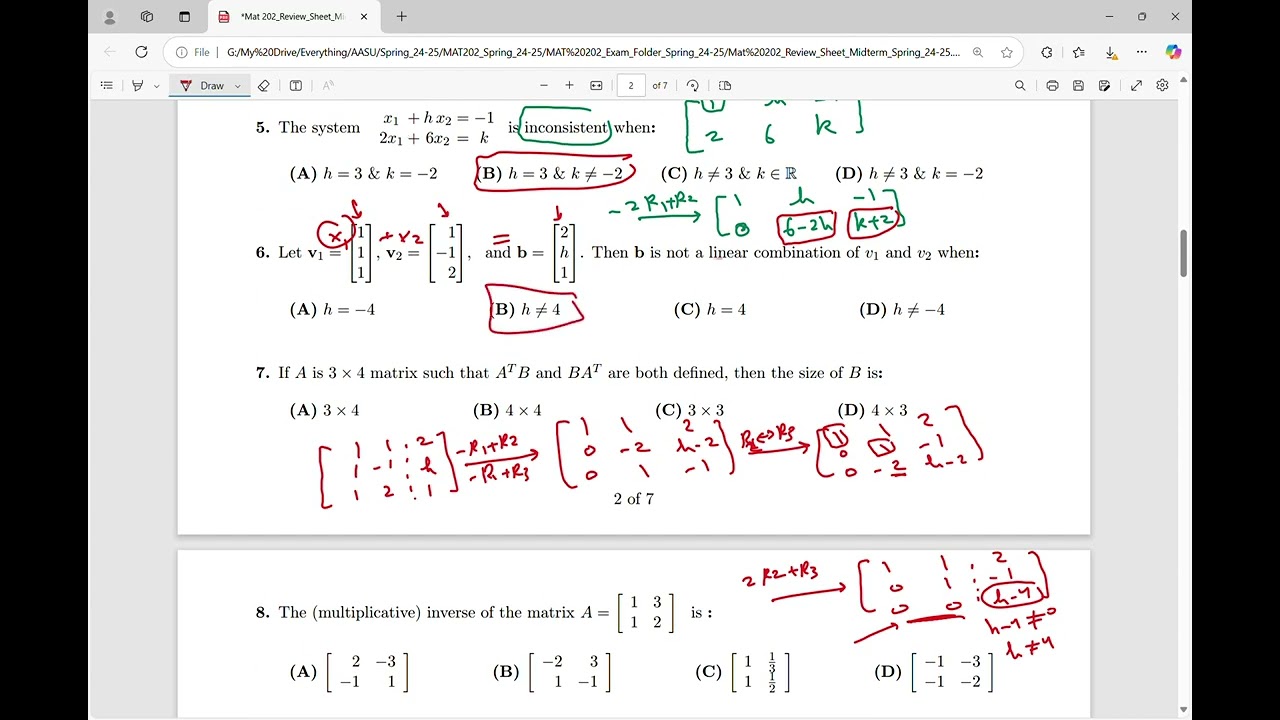Zoom in with the PDF plus button
This screenshot has width=1280, height=720.
click(570, 86)
